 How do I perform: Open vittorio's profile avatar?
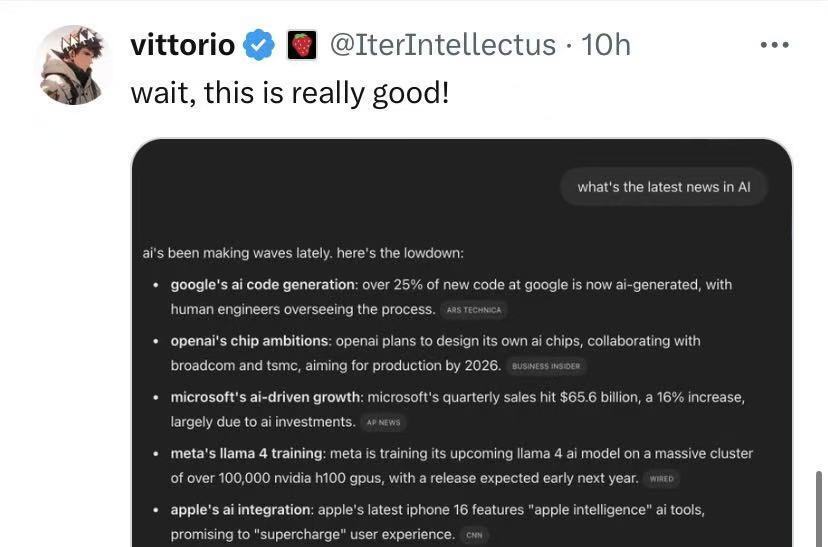[x=72, y=65]
